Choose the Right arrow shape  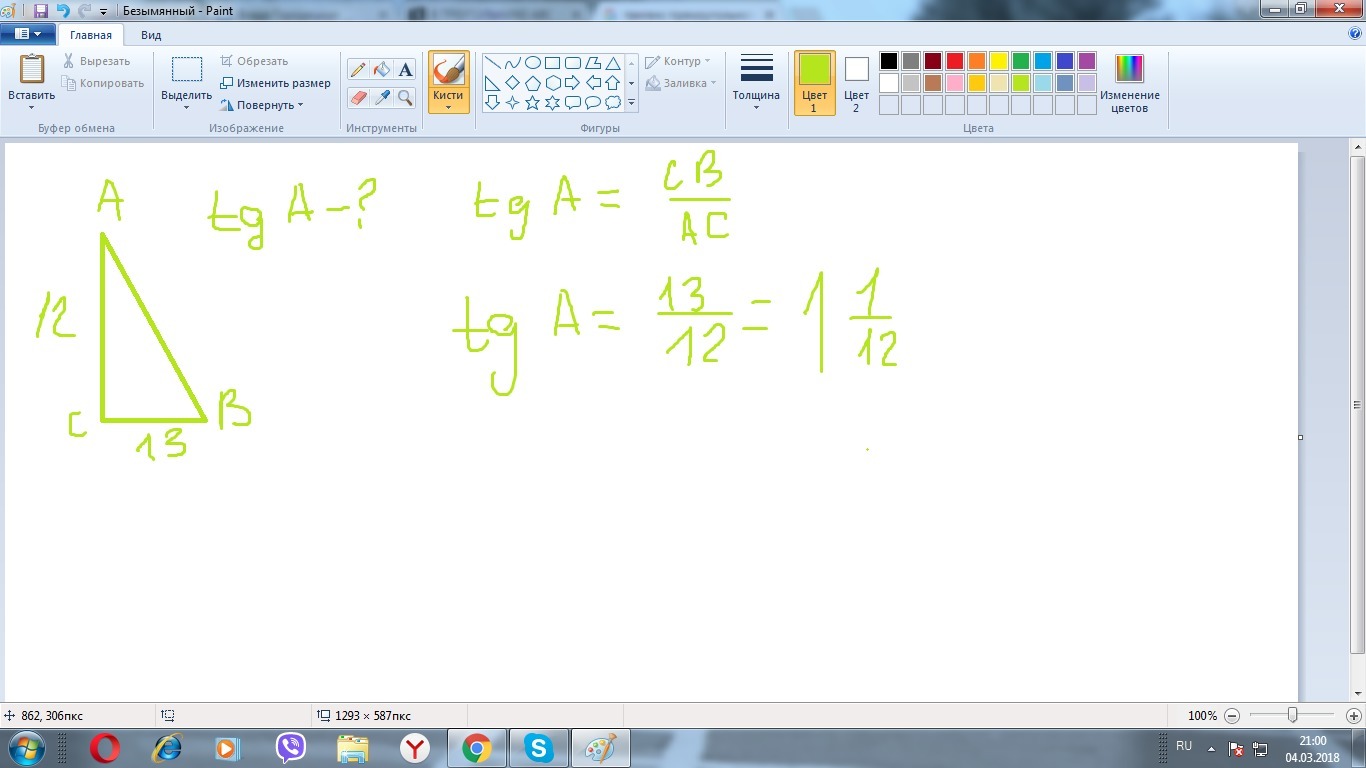pyautogui.click(x=573, y=83)
